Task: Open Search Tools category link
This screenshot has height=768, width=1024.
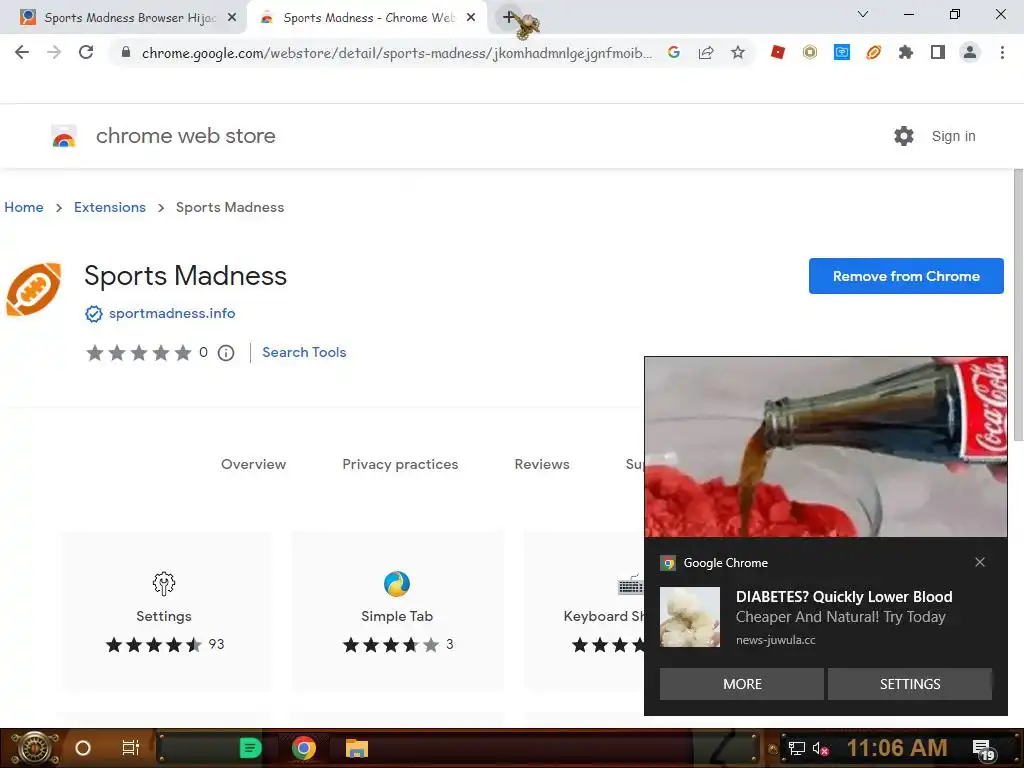Action: (304, 353)
